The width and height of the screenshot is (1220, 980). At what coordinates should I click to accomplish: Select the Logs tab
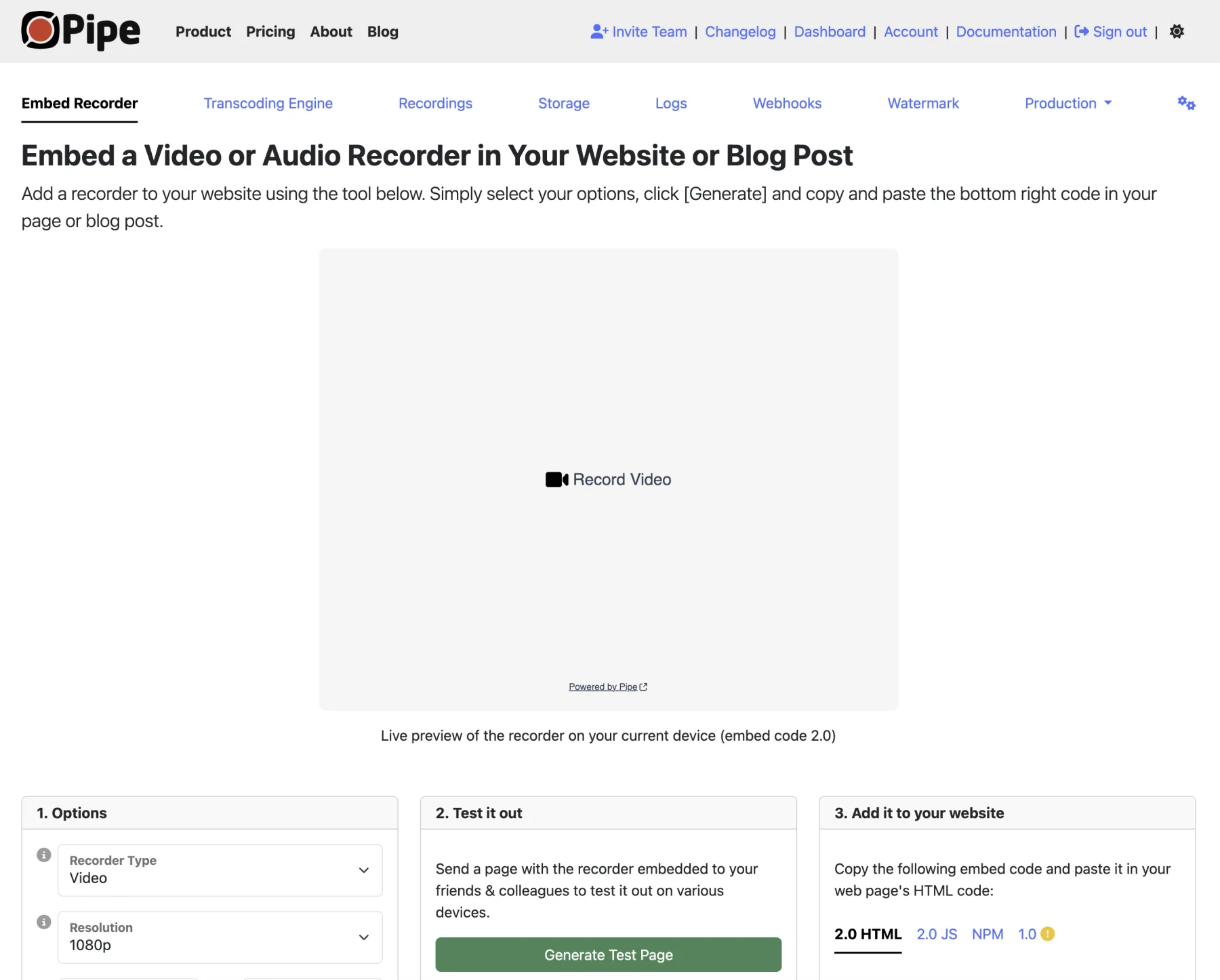[671, 103]
